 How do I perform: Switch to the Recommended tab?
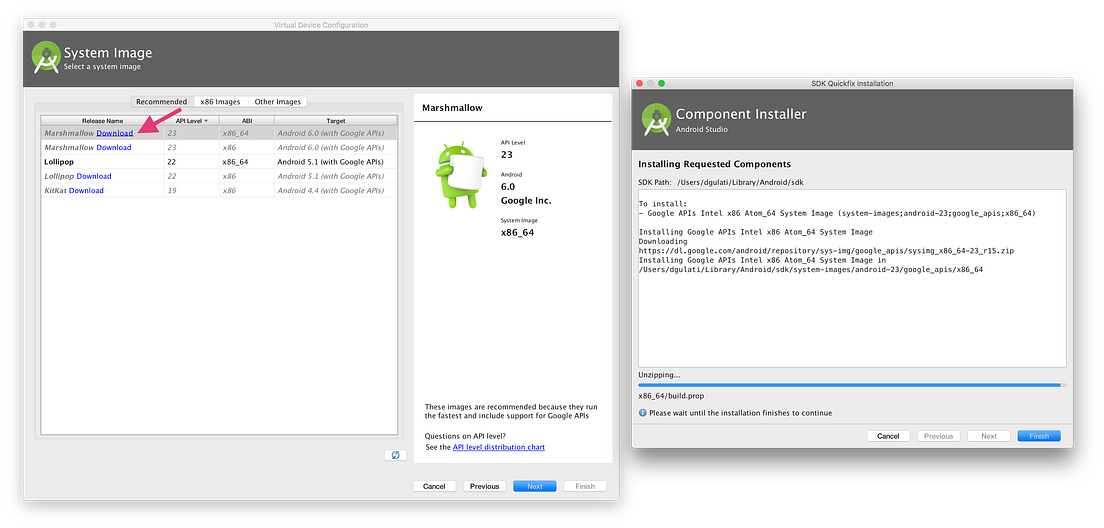(162, 101)
